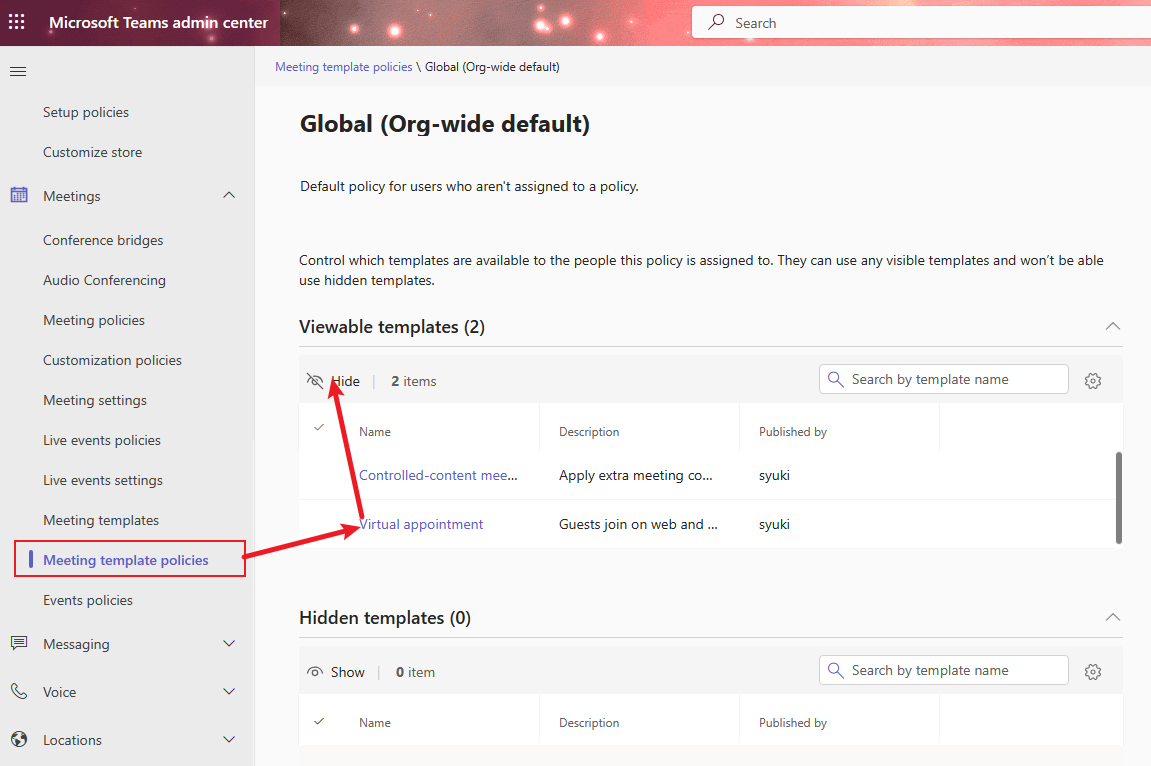Collapse the Viewable templates section

[1113, 326]
